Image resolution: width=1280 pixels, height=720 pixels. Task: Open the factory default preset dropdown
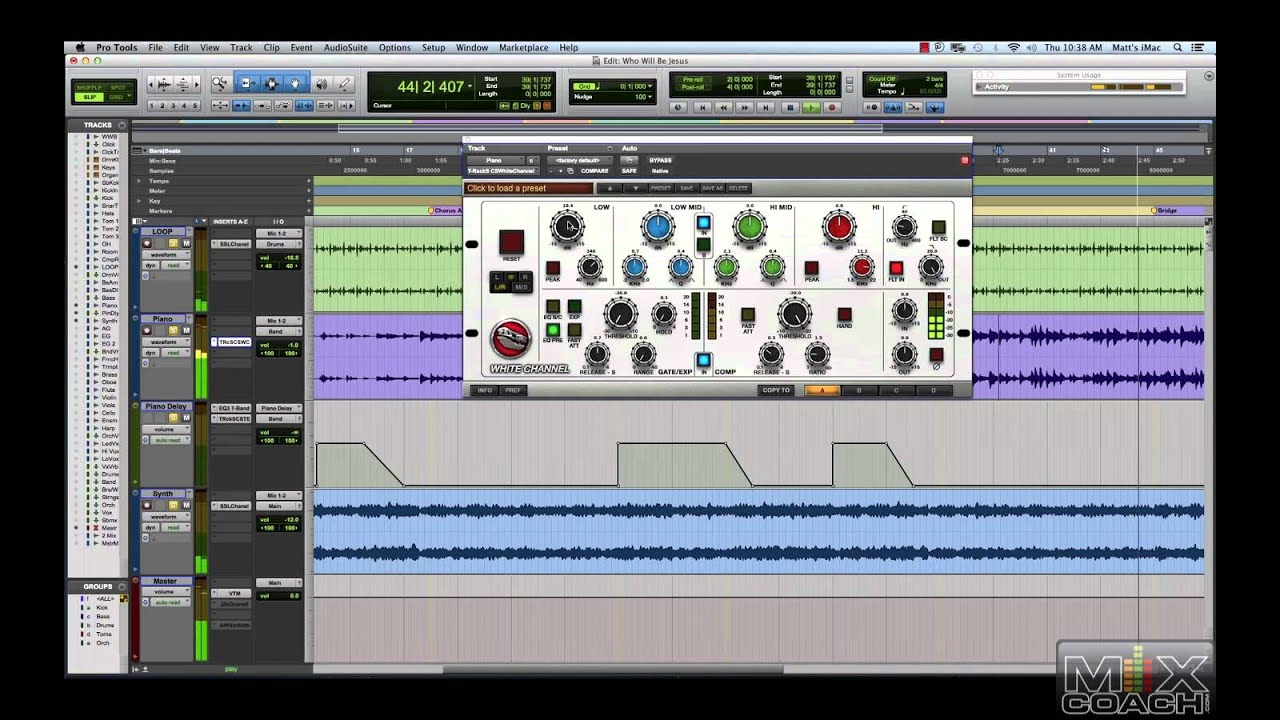578,160
